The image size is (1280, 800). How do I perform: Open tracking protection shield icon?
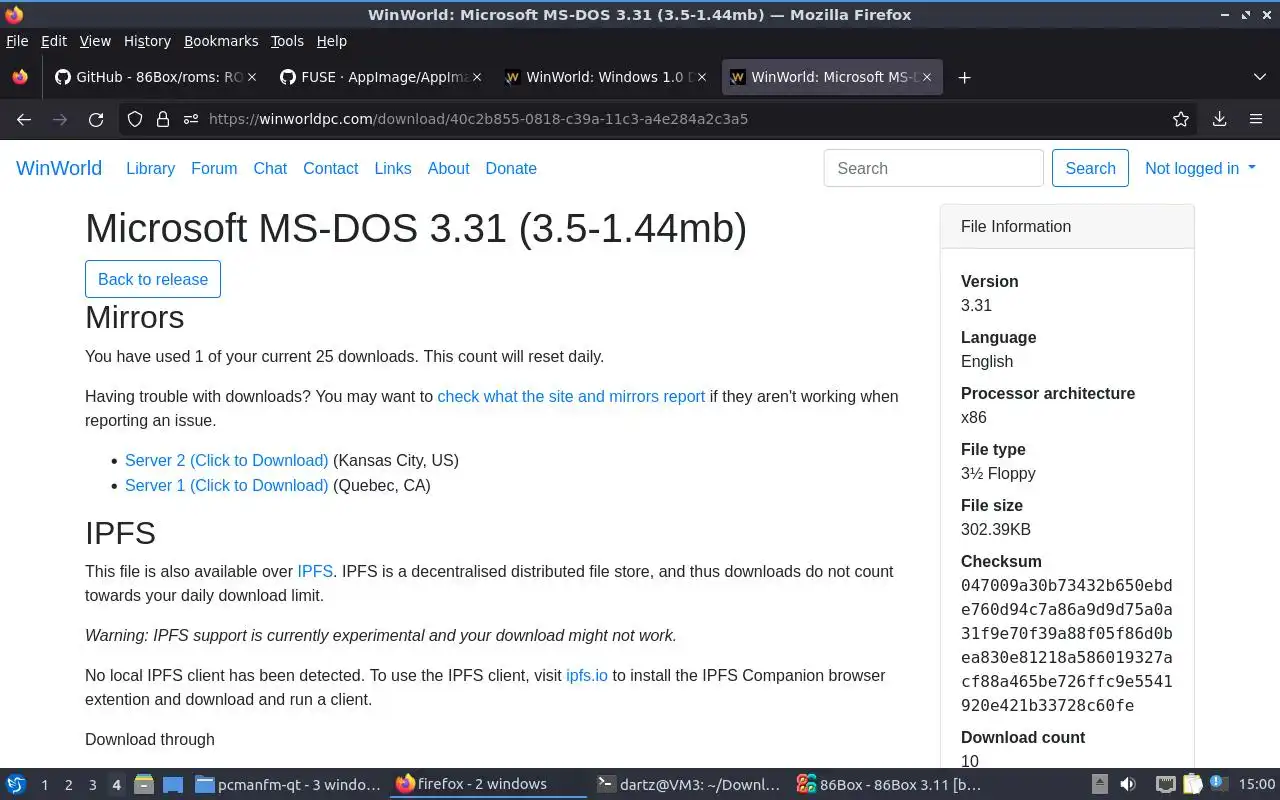135,119
